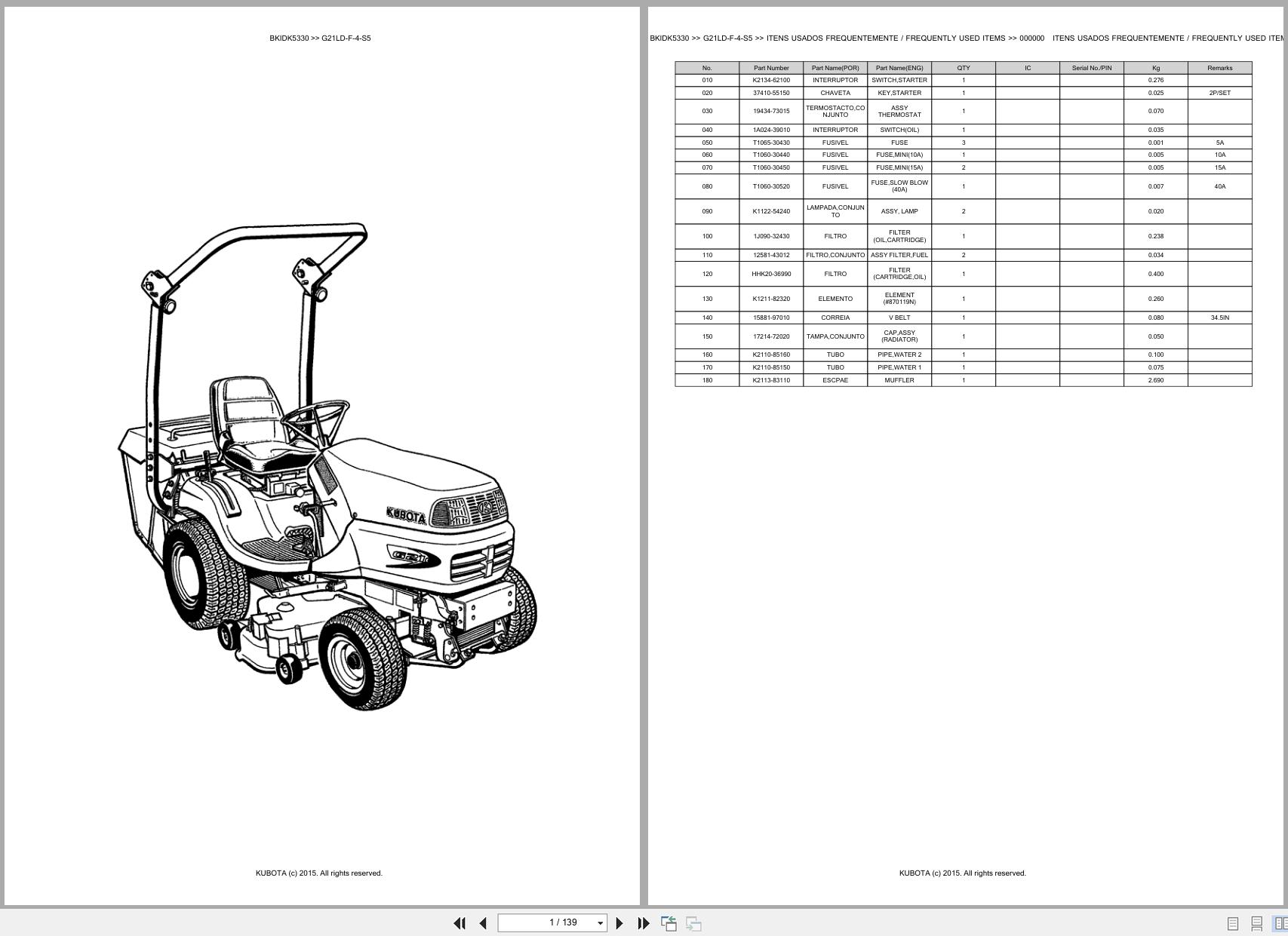The width and height of the screenshot is (1288, 936).
Task: Select part number HHK20-36990
Action: coord(771,274)
